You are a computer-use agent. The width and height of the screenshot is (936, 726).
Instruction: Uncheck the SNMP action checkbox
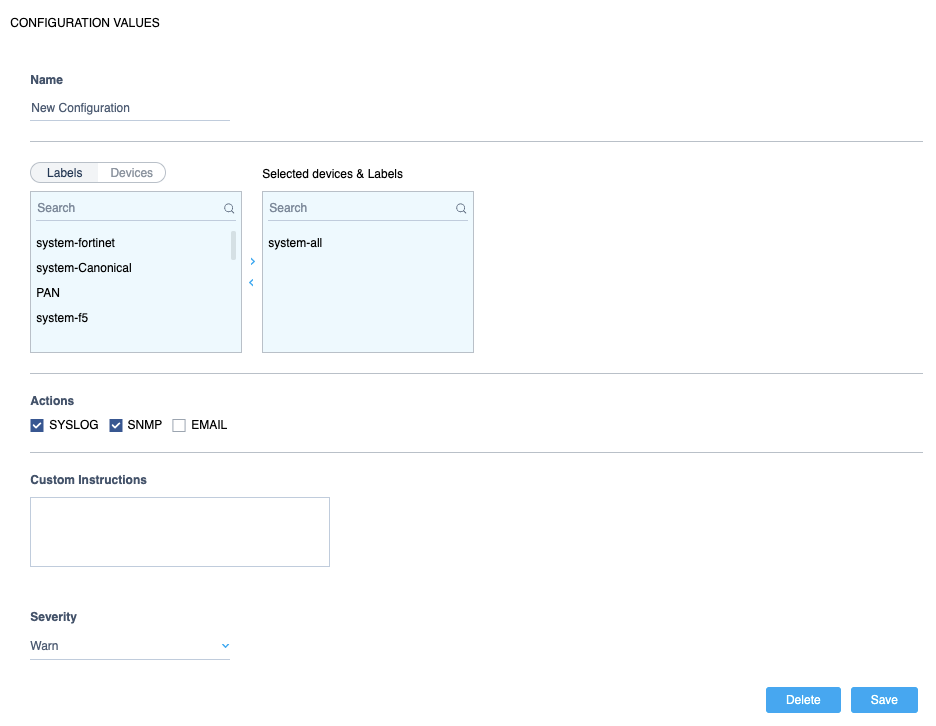pyautogui.click(x=116, y=425)
